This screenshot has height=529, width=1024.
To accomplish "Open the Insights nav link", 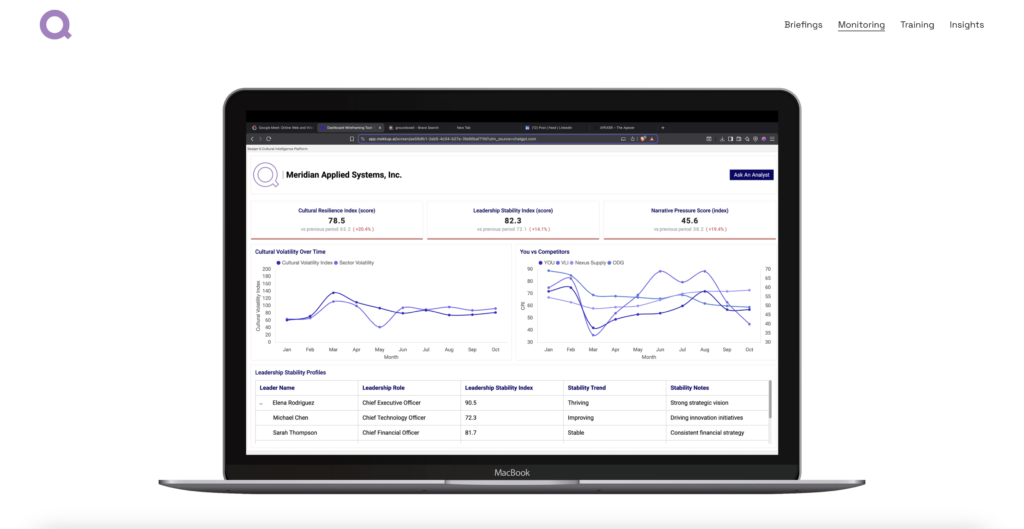I will click(966, 25).
